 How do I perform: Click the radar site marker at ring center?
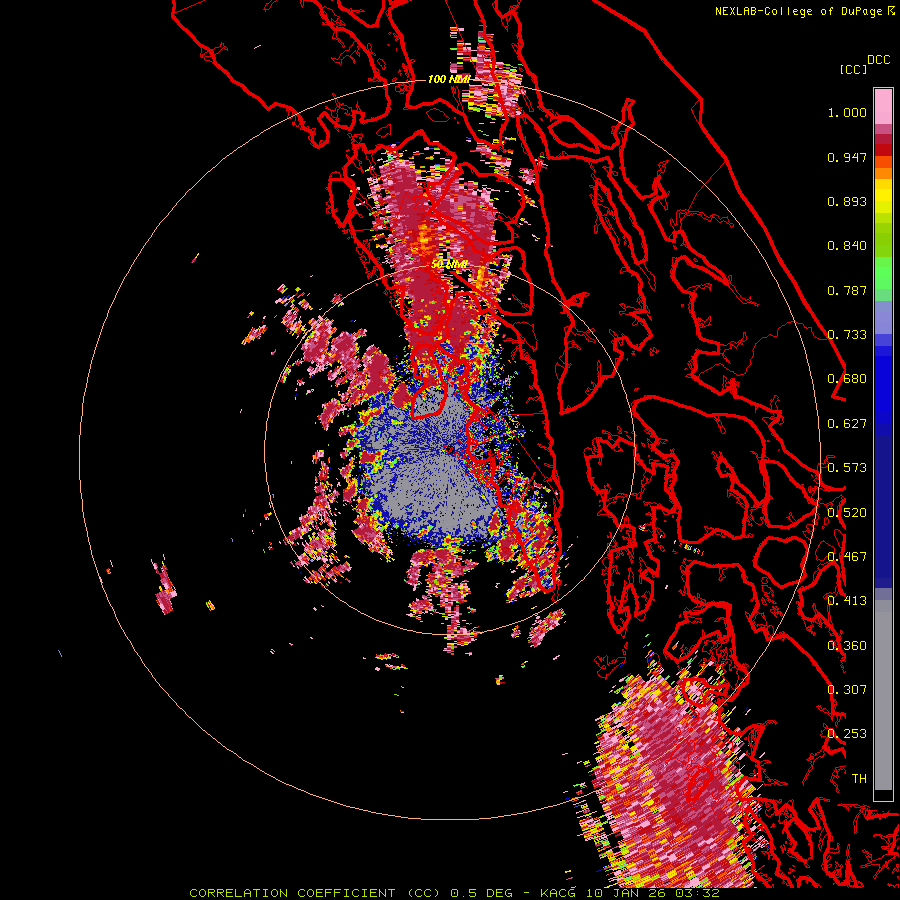point(449,449)
